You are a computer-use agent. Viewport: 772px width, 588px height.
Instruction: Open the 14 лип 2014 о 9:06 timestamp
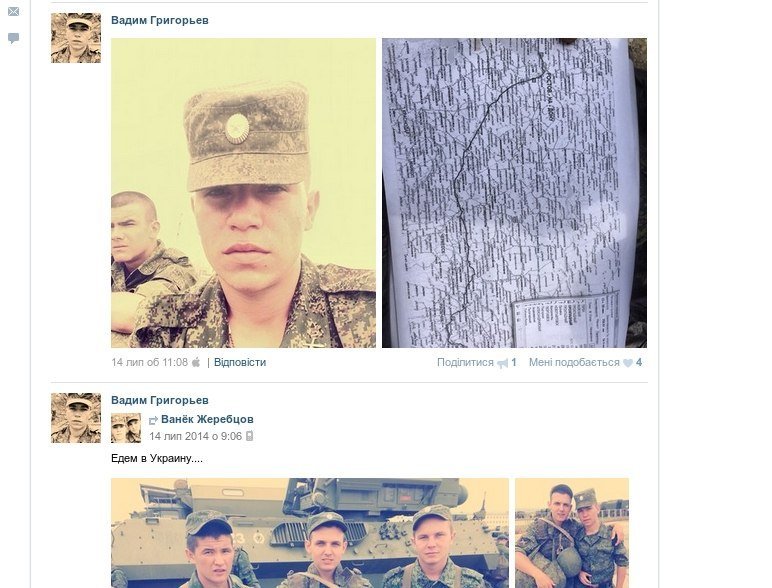195,436
